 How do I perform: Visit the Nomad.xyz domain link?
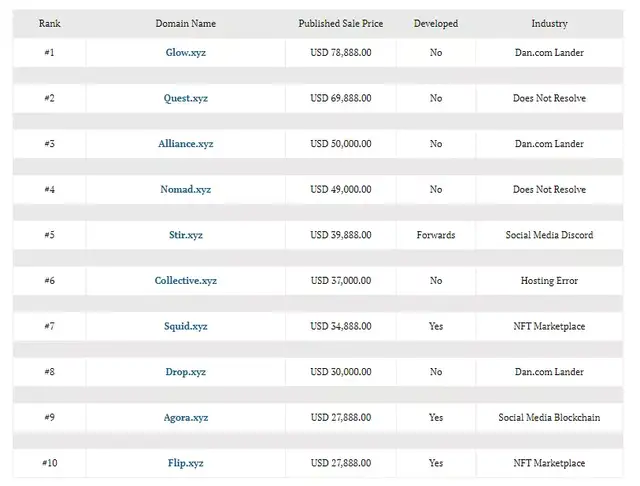tap(185, 189)
